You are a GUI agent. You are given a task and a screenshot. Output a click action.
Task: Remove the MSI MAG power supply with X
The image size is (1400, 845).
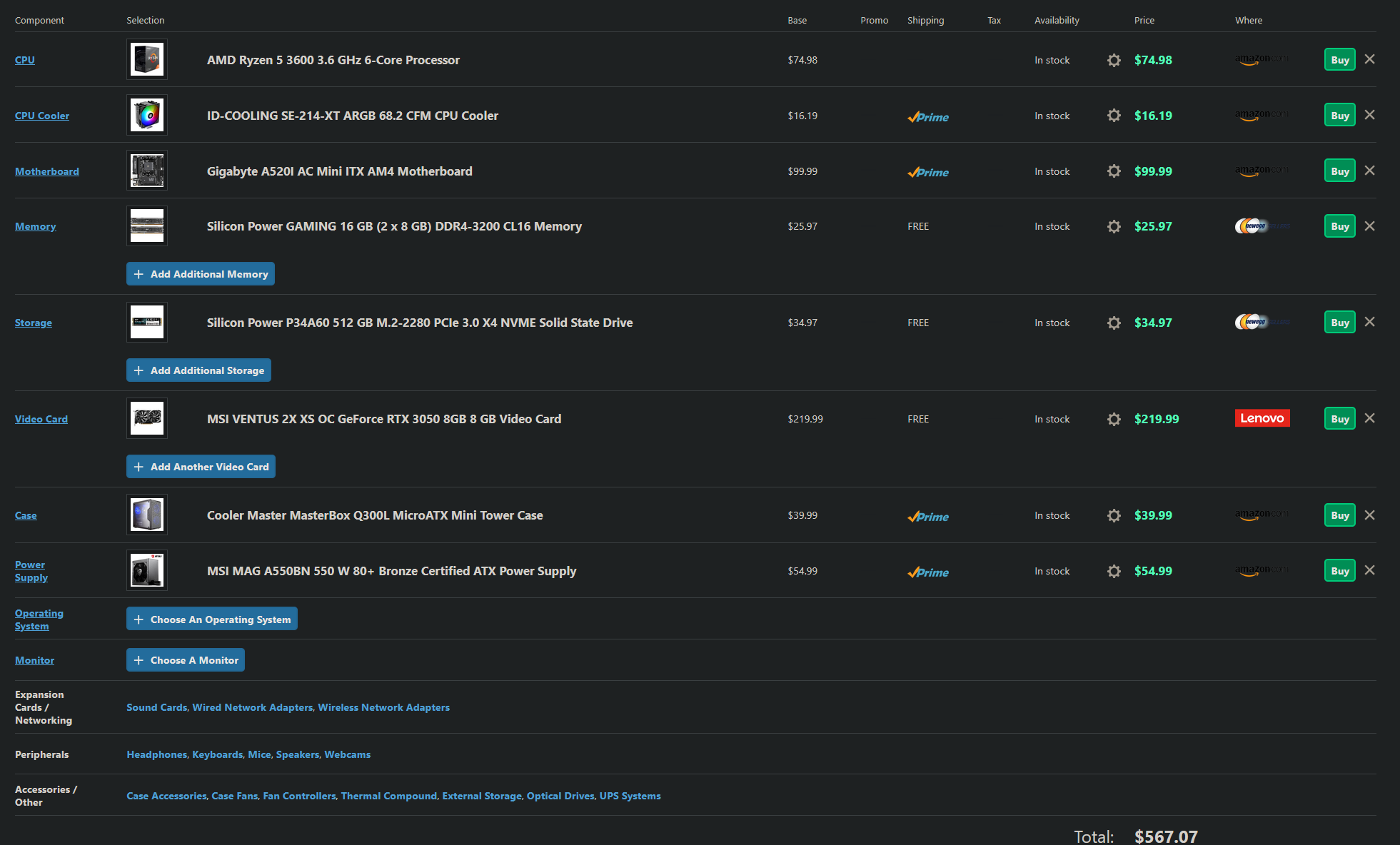pos(1369,570)
